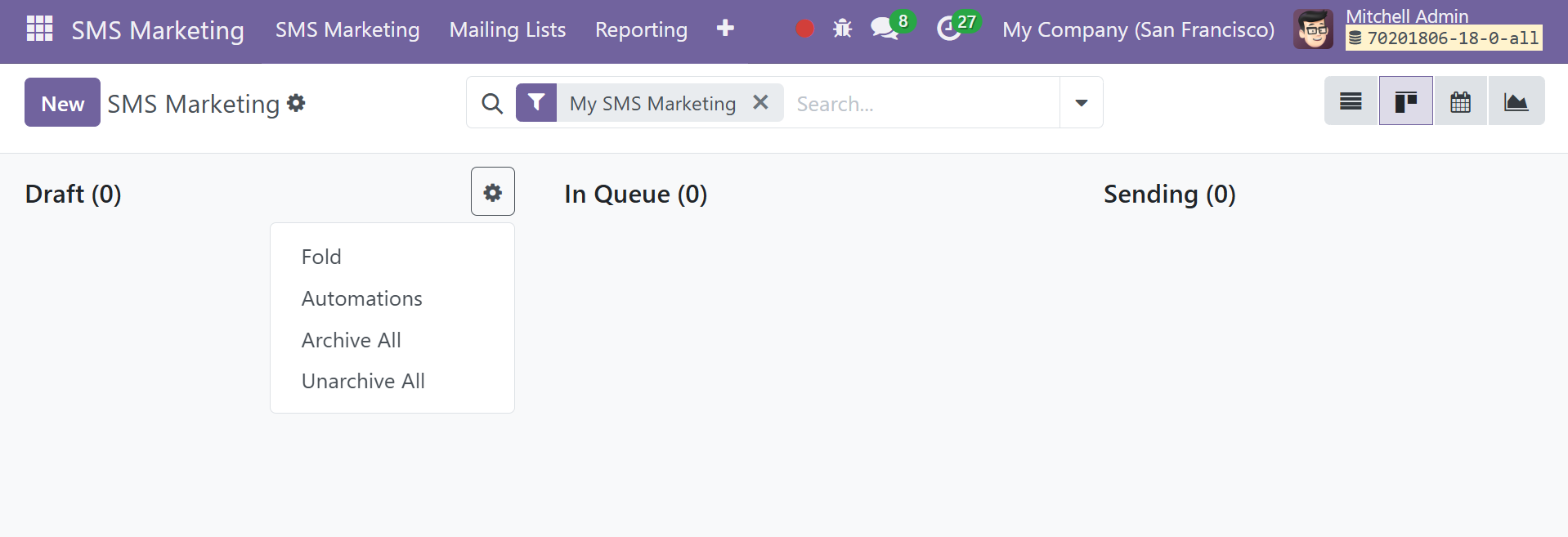Click Mitchell Admin avatar picture
The height and width of the screenshot is (537, 1568).
(x=1313, y=29)
